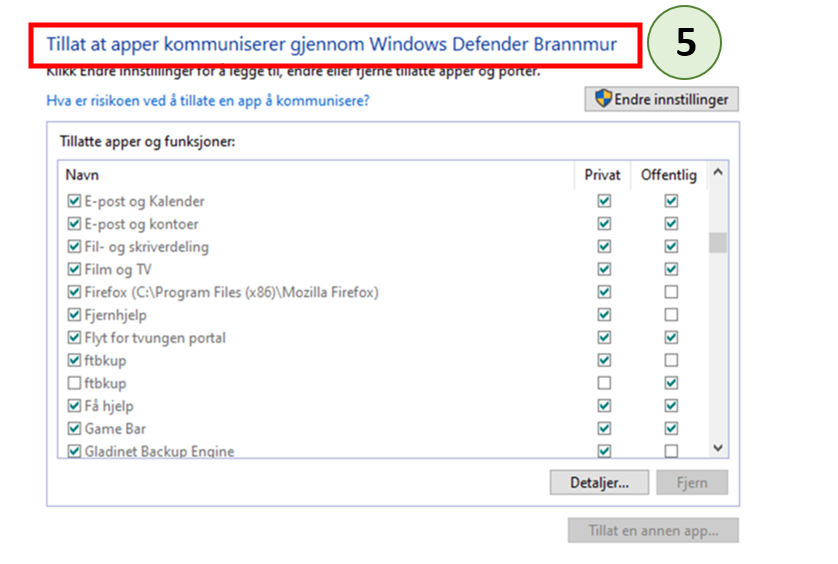Select the Flyt for tvungen portal row
This screenshot has height=564, width=838.
click(x=154, y=338)
